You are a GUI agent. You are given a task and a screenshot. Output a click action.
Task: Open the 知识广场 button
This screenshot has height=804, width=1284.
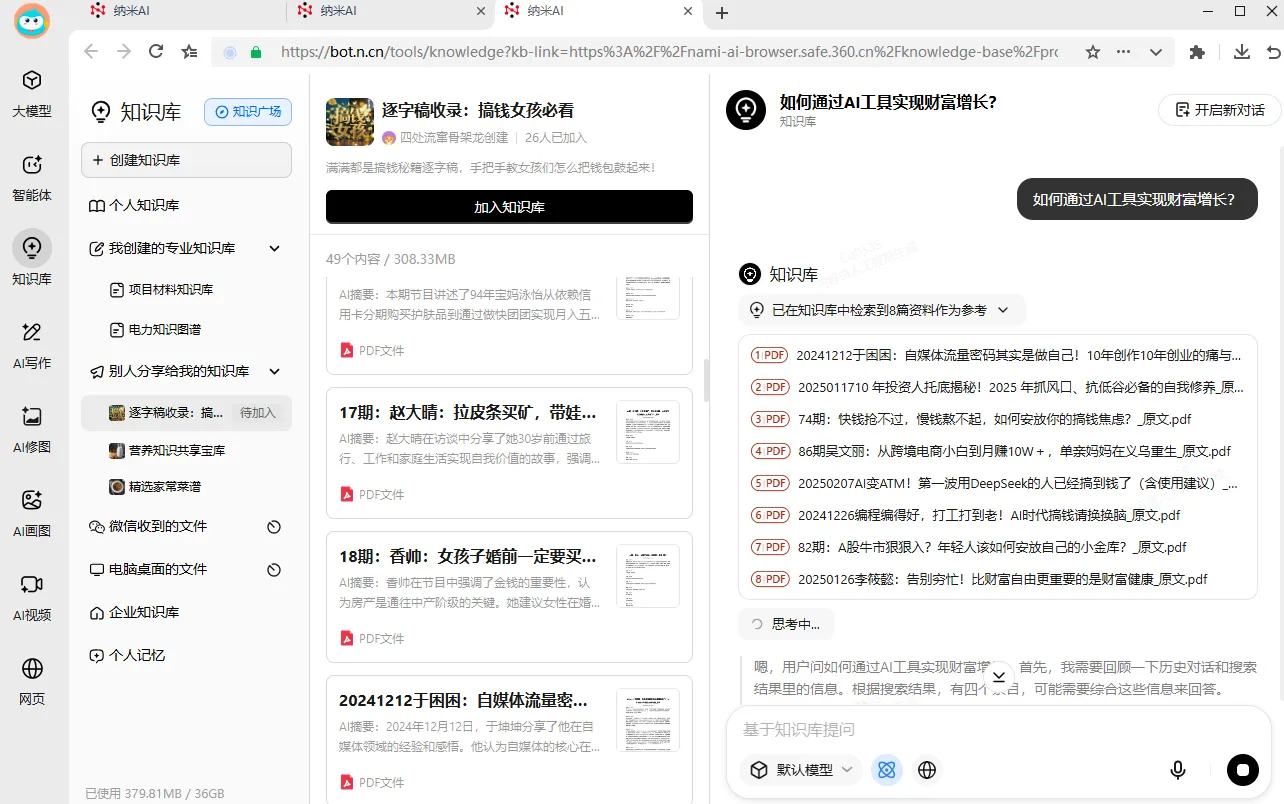[x=248, y=111]
